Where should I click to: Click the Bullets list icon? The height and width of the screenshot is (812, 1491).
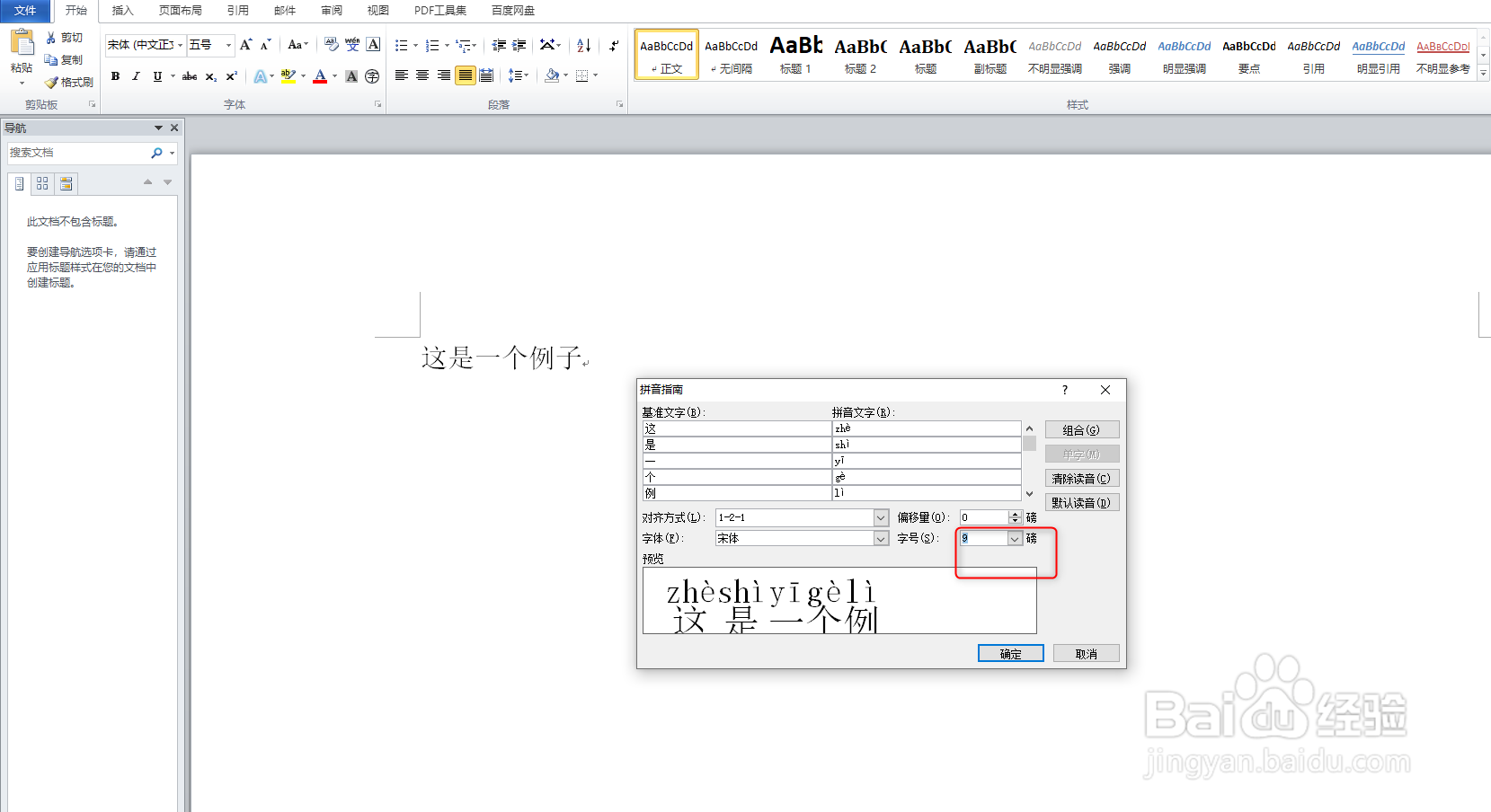click(401, 45)
